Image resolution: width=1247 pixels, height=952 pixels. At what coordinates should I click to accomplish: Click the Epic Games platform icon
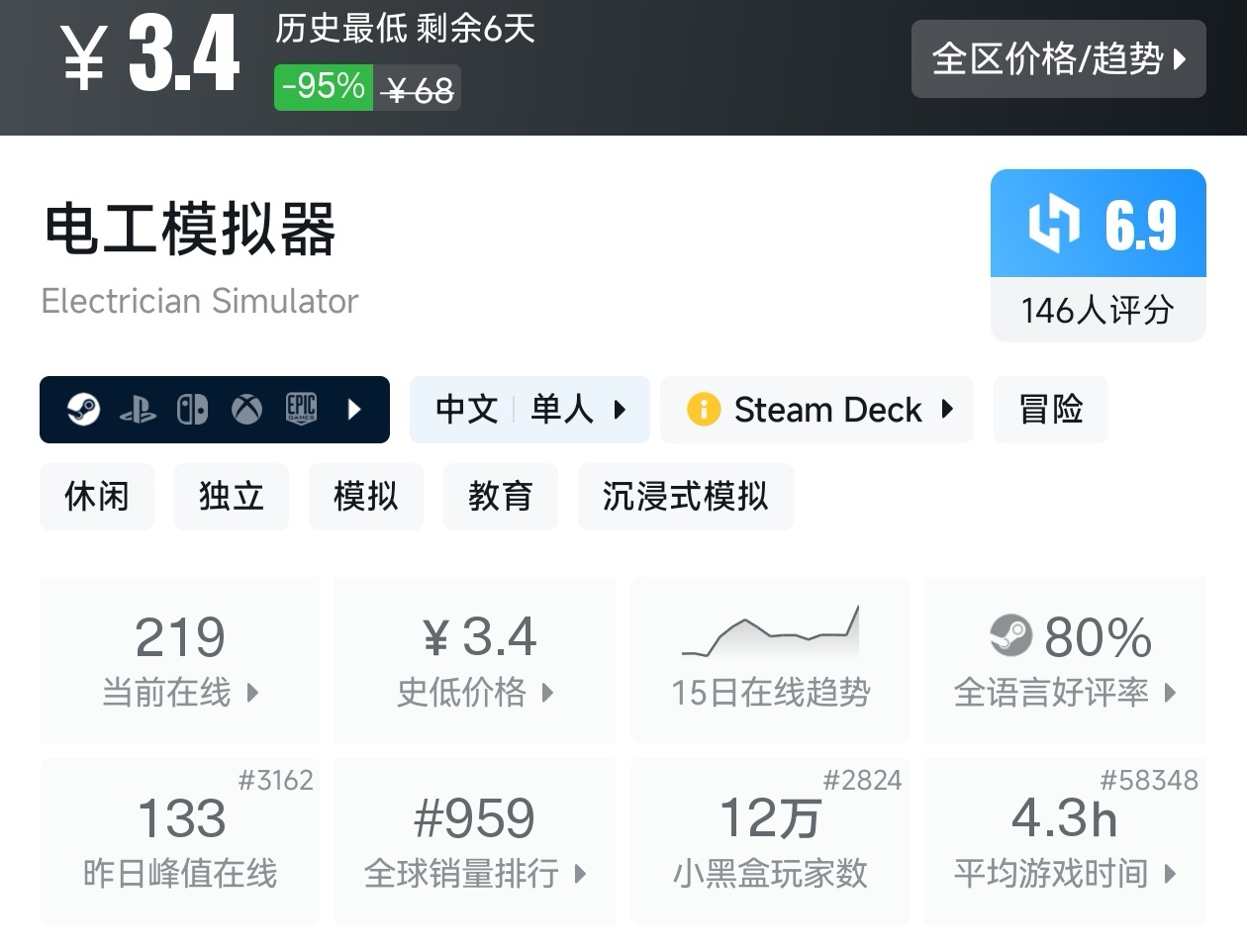tap(301, 409)
